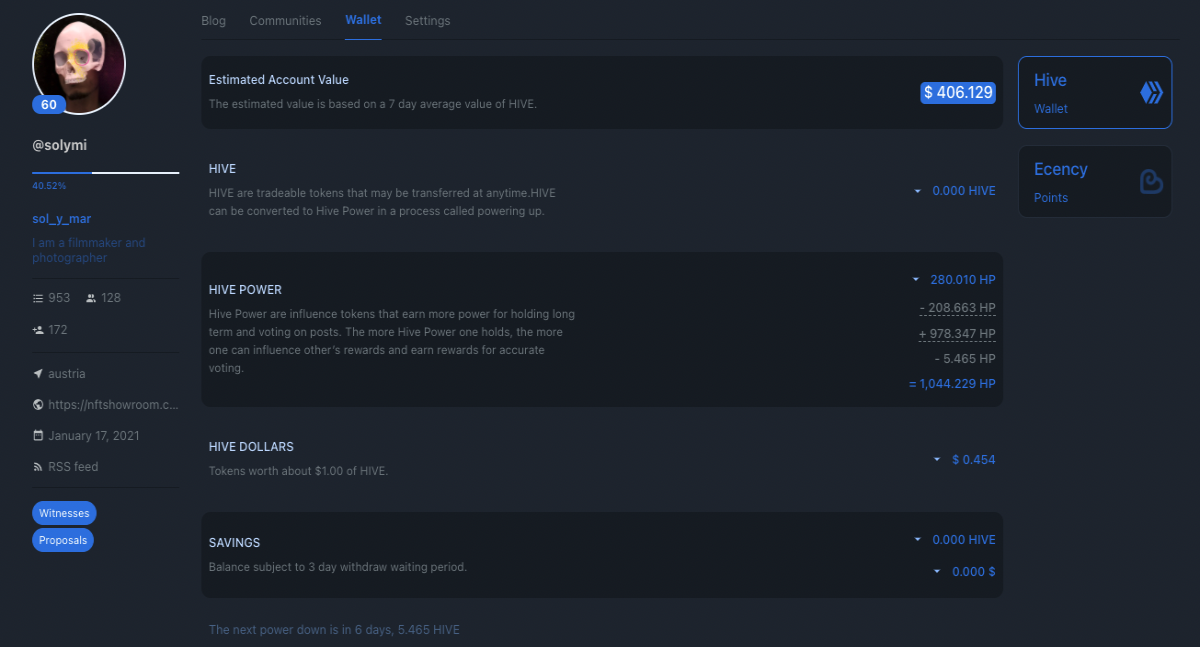Click the 0.000 HIVE balance value
This screenshot has height=647, width=1200.
click(964, 191)
